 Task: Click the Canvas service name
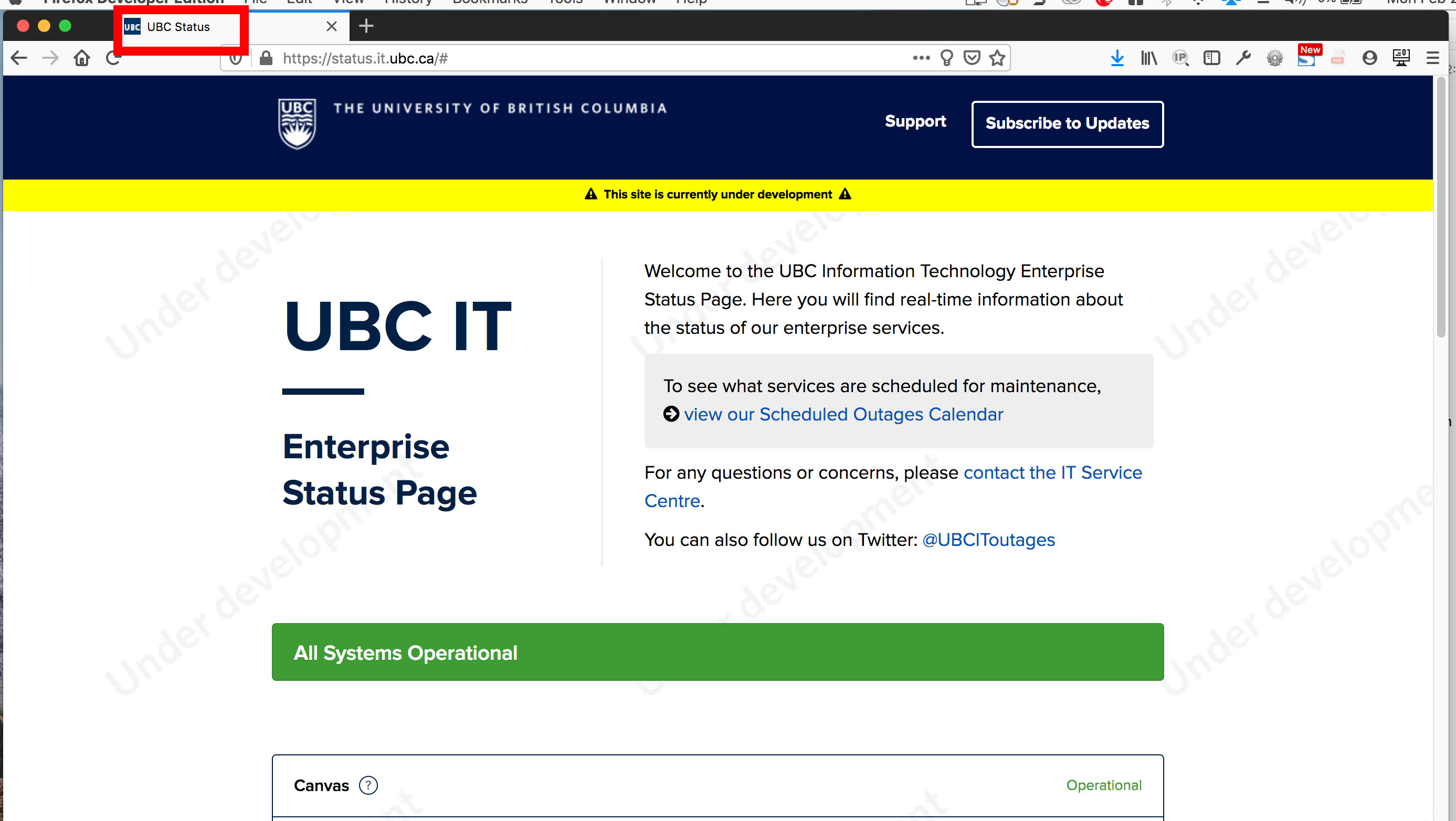pyautogui.click(x=322, y=786)
